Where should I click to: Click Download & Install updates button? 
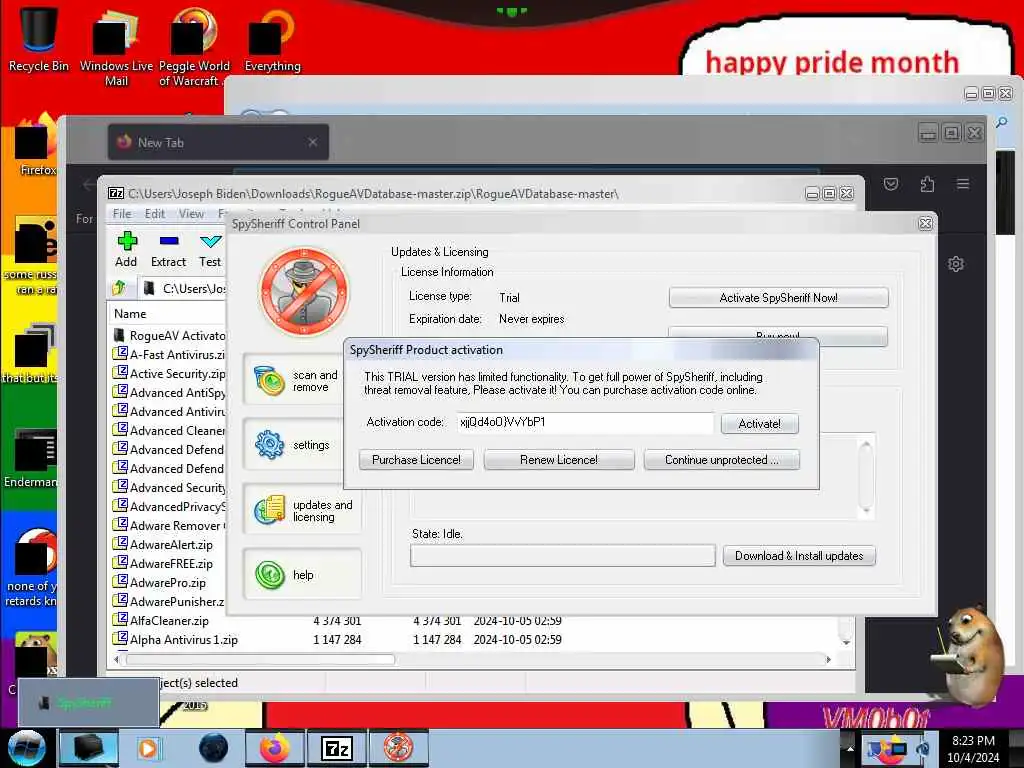coord(799,556)
